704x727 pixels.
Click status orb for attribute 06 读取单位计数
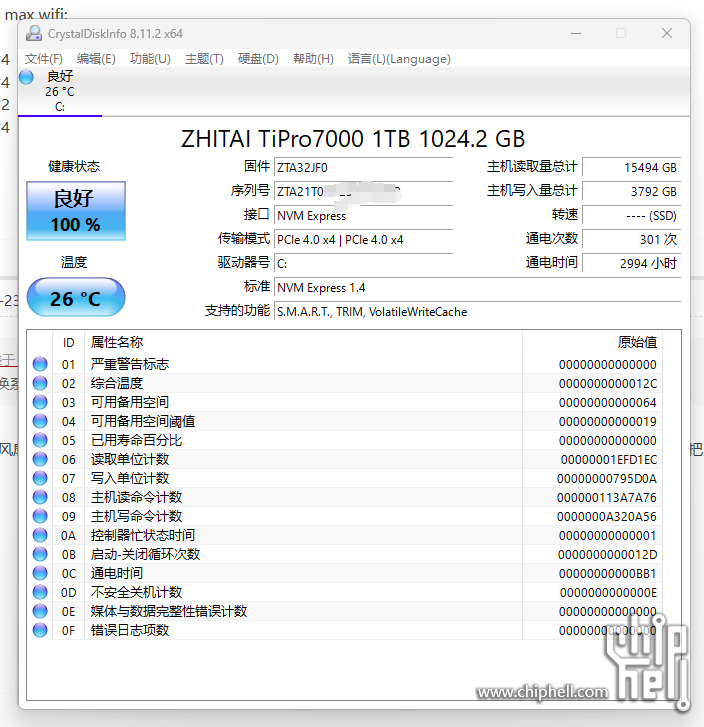40,459
